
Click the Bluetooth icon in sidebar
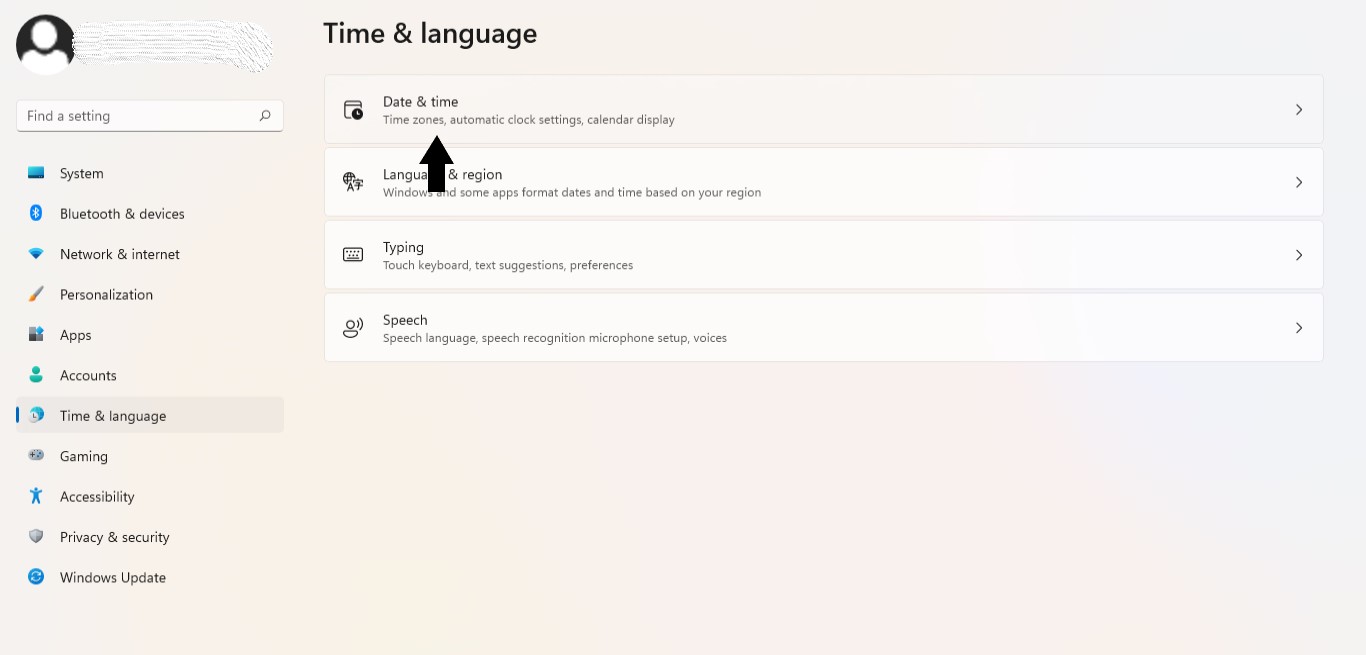pos(36,213)
